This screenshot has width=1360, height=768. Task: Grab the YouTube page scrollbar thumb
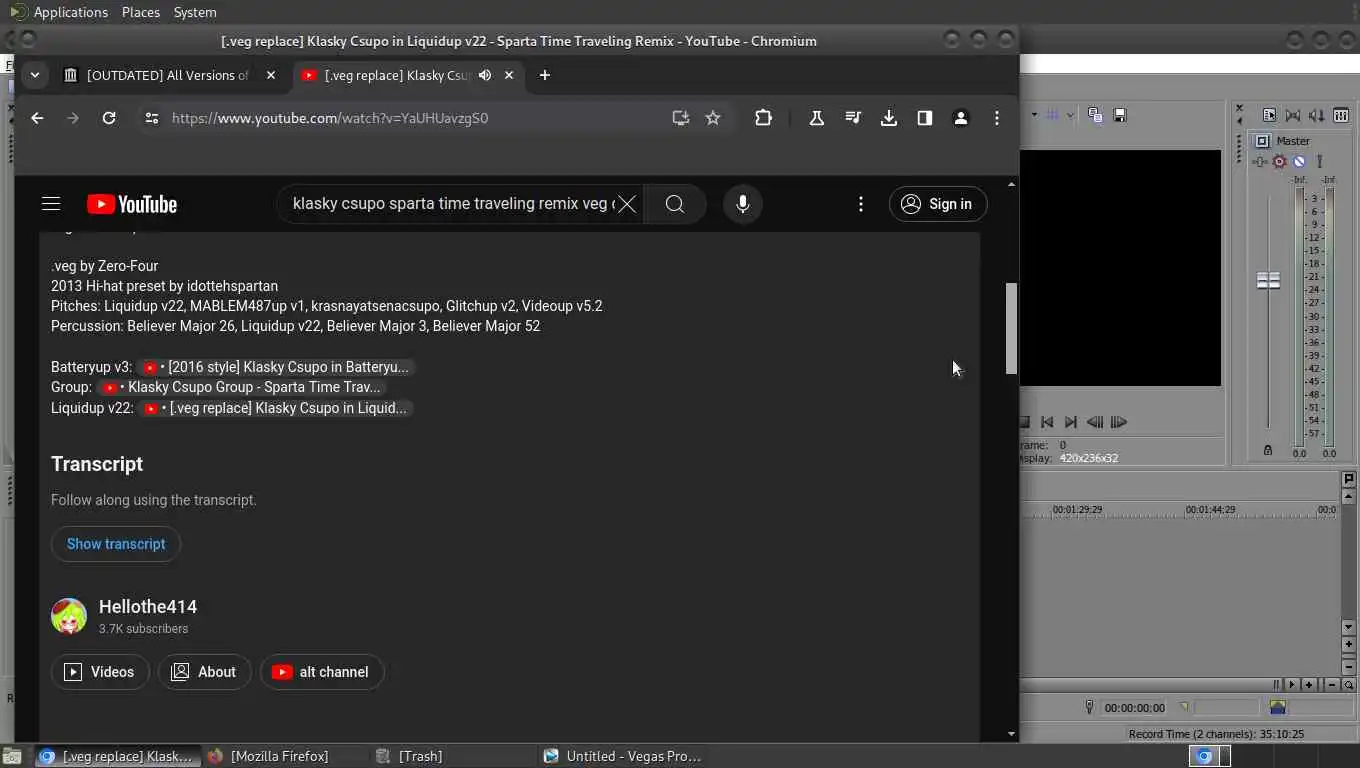1011,329
